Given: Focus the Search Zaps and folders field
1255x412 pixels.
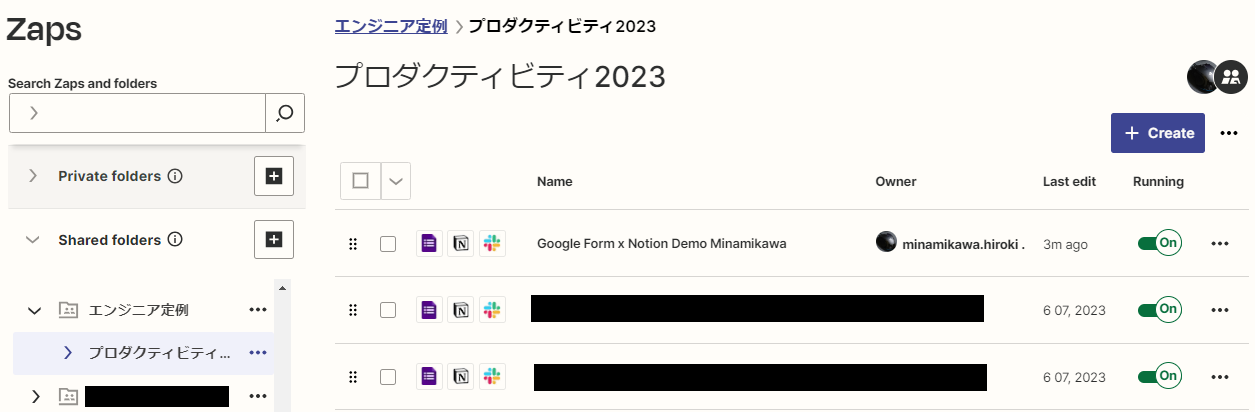Looking at the screenshot, I should tap(137, 113).
